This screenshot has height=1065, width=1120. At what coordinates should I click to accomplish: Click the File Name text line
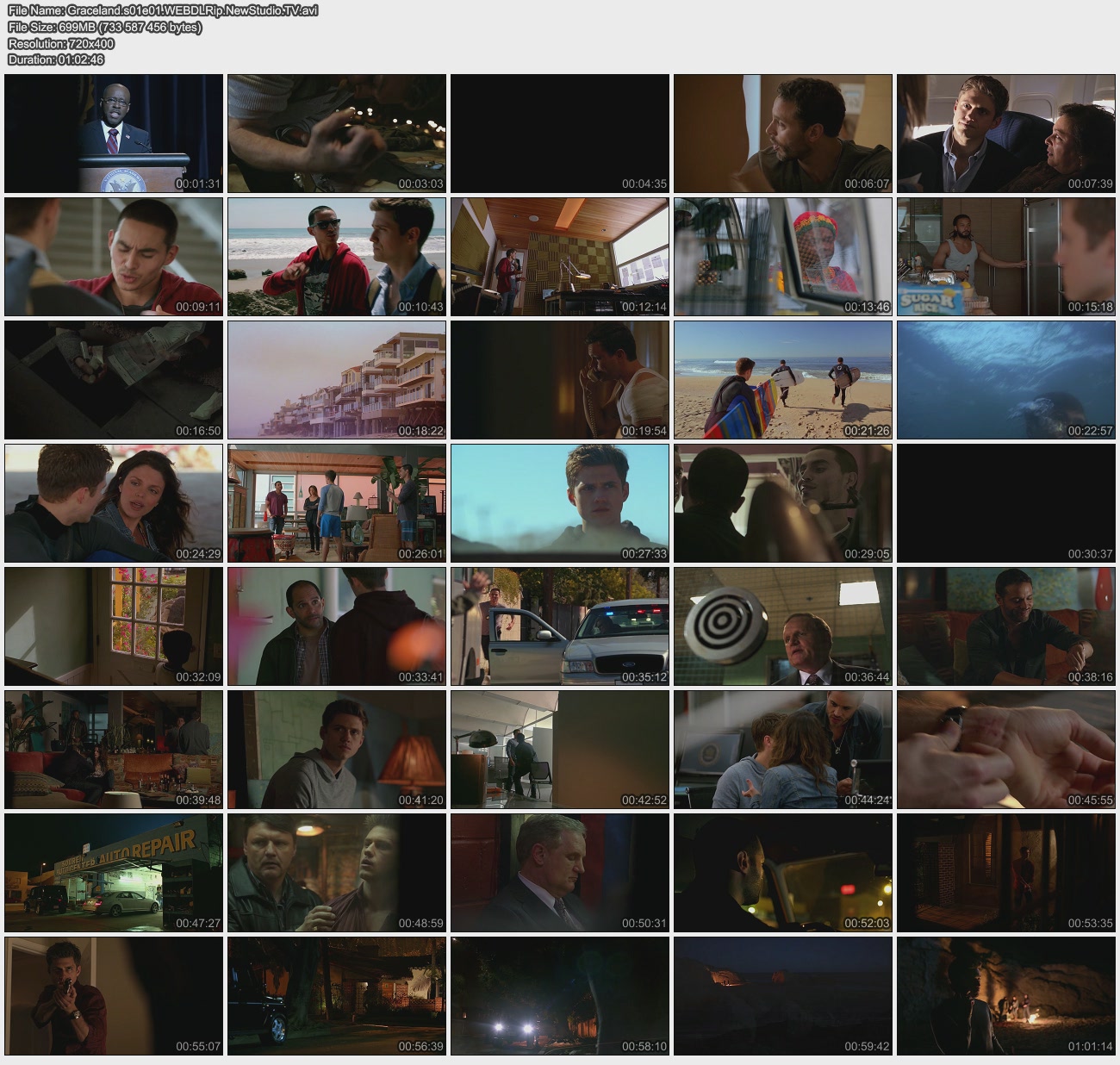[x=163, y=11]
